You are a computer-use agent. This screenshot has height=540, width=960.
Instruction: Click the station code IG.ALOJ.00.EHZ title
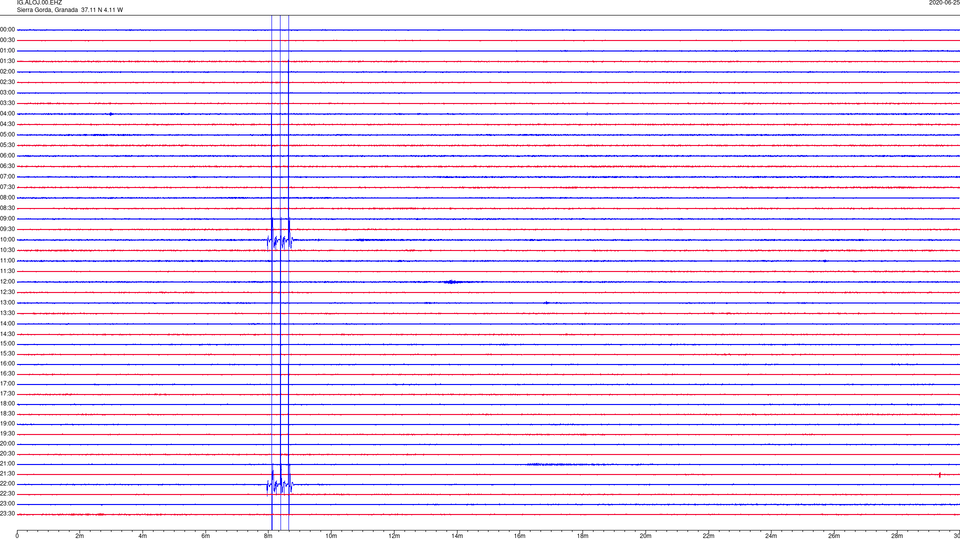(39, 3)
